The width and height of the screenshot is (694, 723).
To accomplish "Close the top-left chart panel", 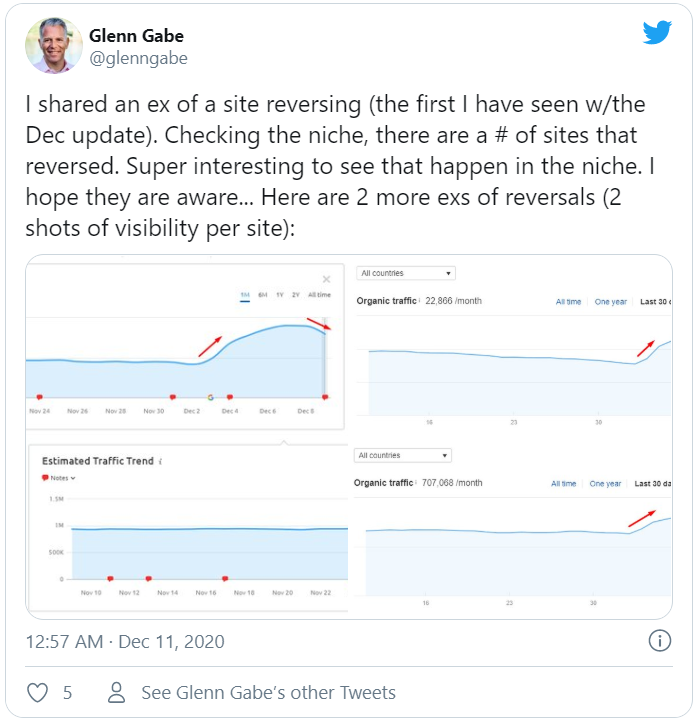I will click(326, 280).
